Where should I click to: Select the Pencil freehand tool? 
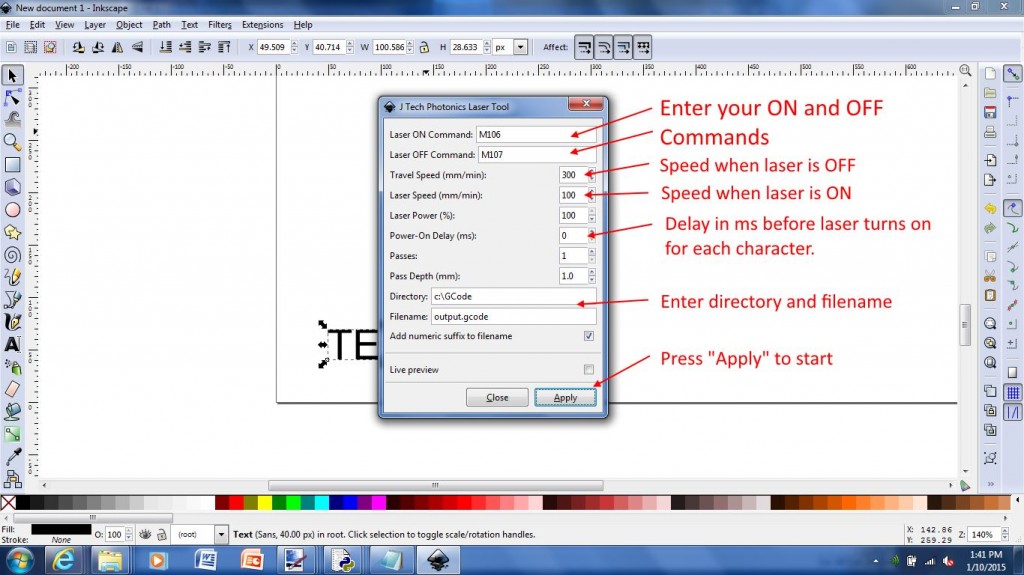pos(12,277)
